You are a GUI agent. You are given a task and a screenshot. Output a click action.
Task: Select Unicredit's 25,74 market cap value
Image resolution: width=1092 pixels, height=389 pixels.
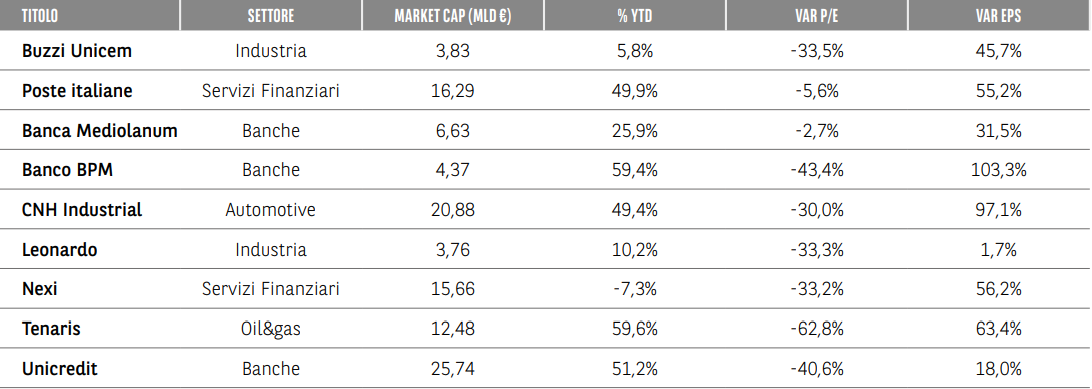(x=453, y=368)
